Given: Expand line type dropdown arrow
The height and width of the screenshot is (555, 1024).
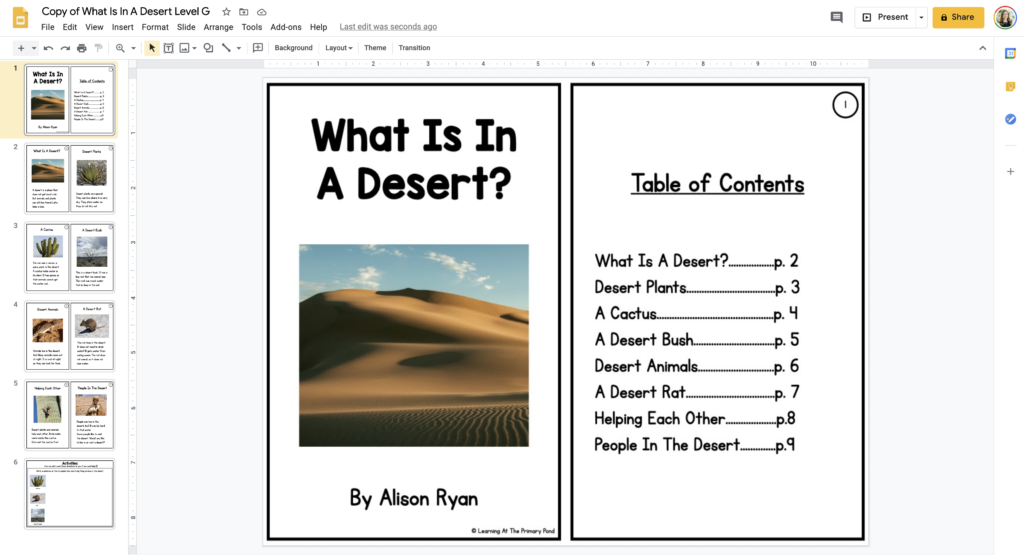Looking at the screenshot, I should [238, 48].
